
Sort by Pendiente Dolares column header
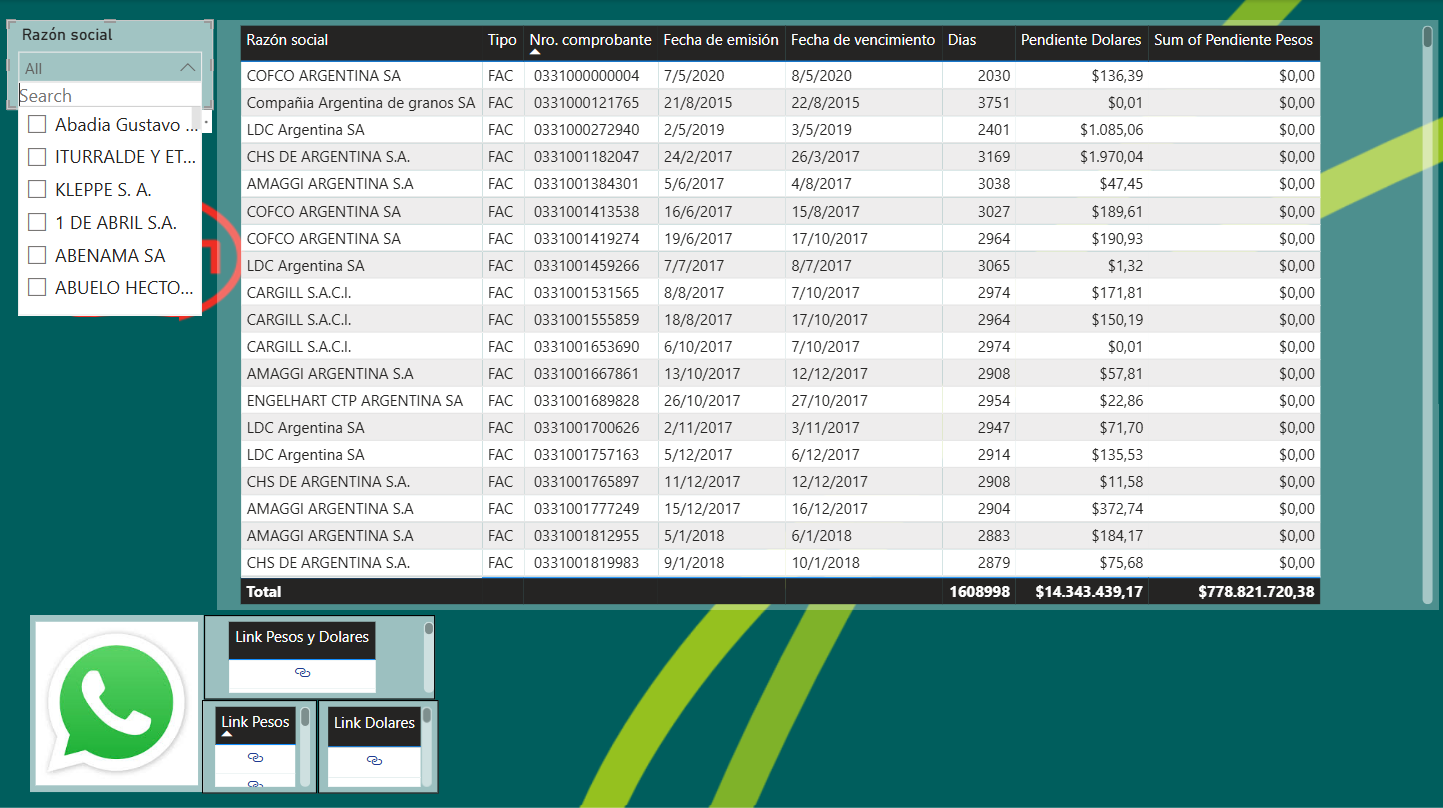pos(1080,40)
